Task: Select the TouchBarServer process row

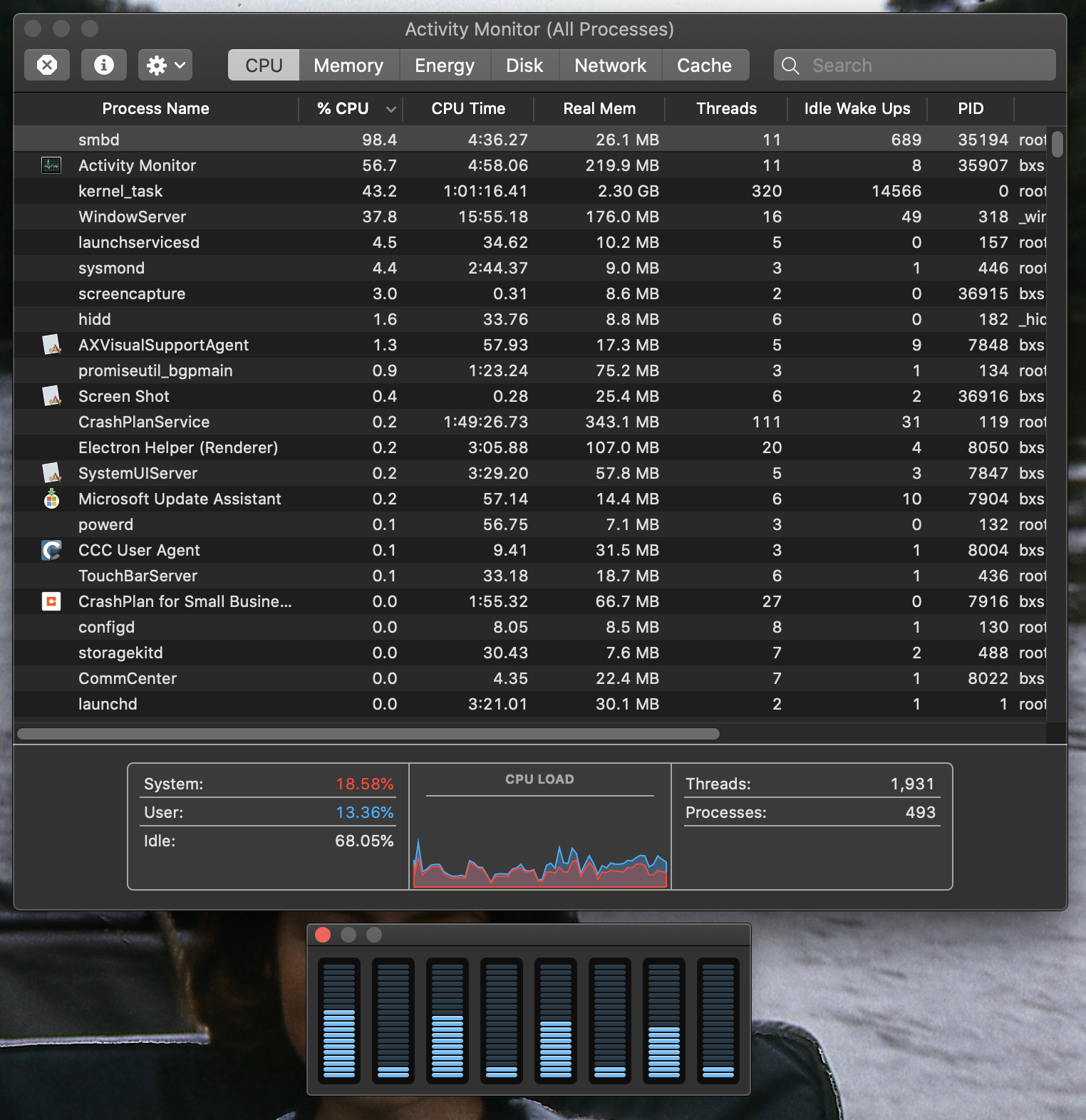Action: [x=530, y=576]
